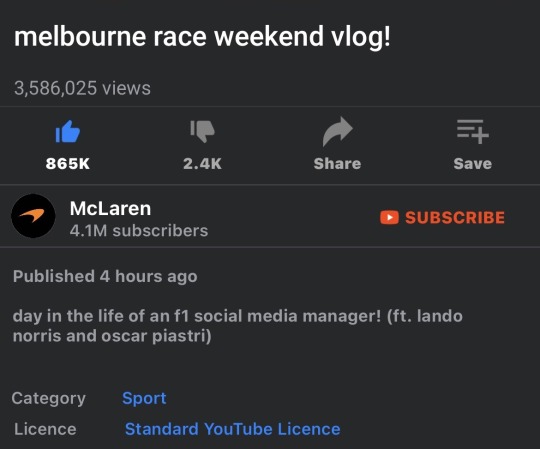
Task: Tap the Save text label
Action: (x=472, y=164)
